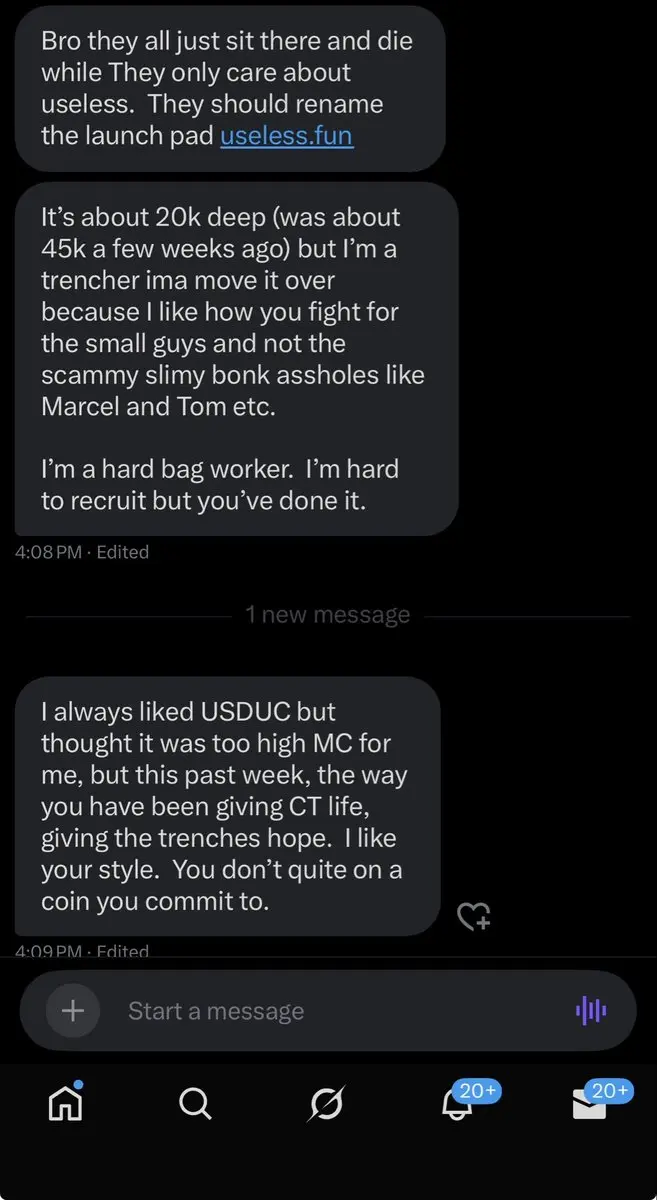657x1200 pixels.
Task: Tap the 4:09 PM timestamp
Action: 48,951
